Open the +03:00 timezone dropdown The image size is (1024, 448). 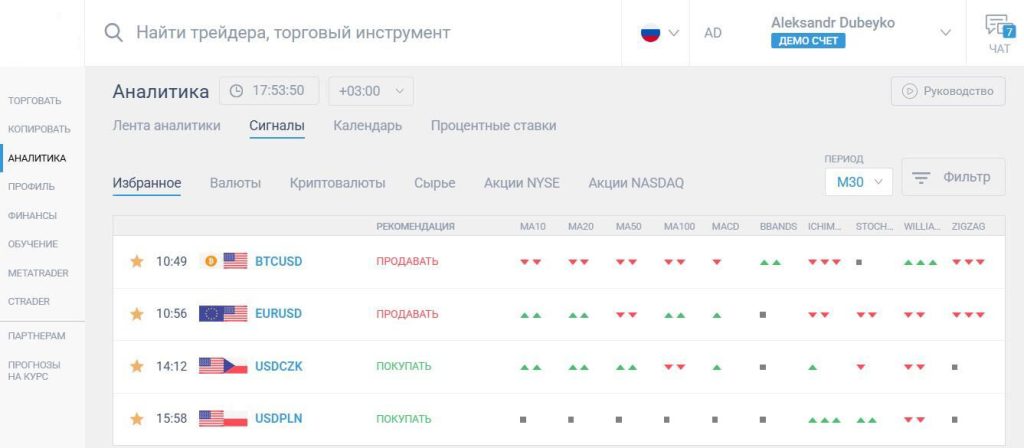point(371,91)
